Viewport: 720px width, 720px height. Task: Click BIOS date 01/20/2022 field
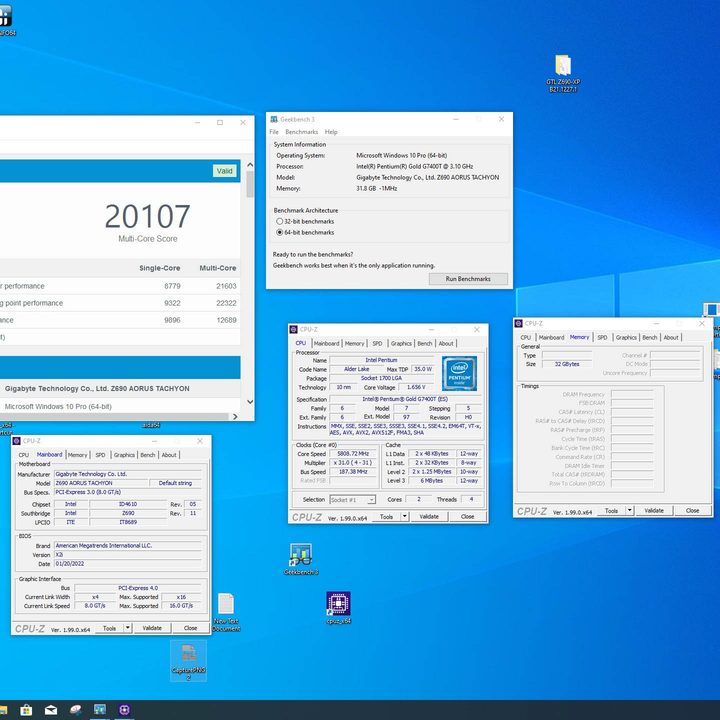pos(128,563)
